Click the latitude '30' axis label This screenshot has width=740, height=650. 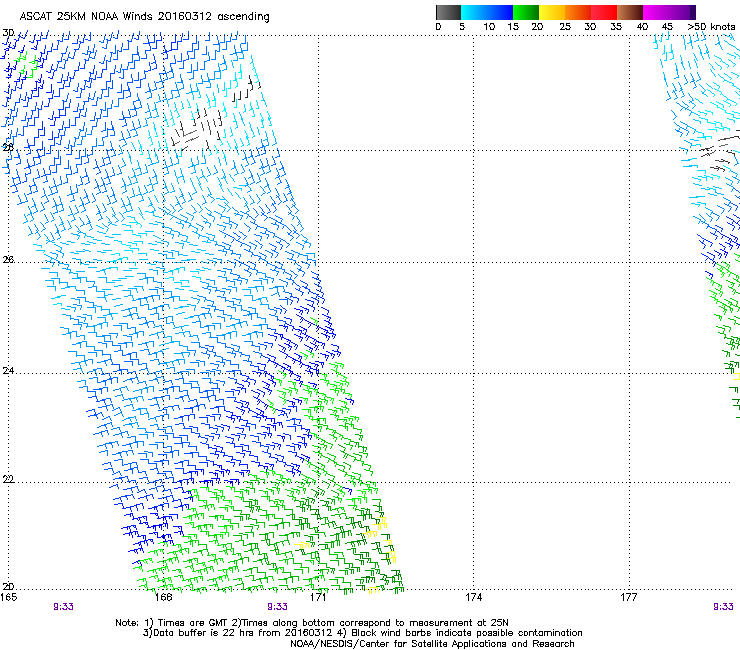click(8, 33)
